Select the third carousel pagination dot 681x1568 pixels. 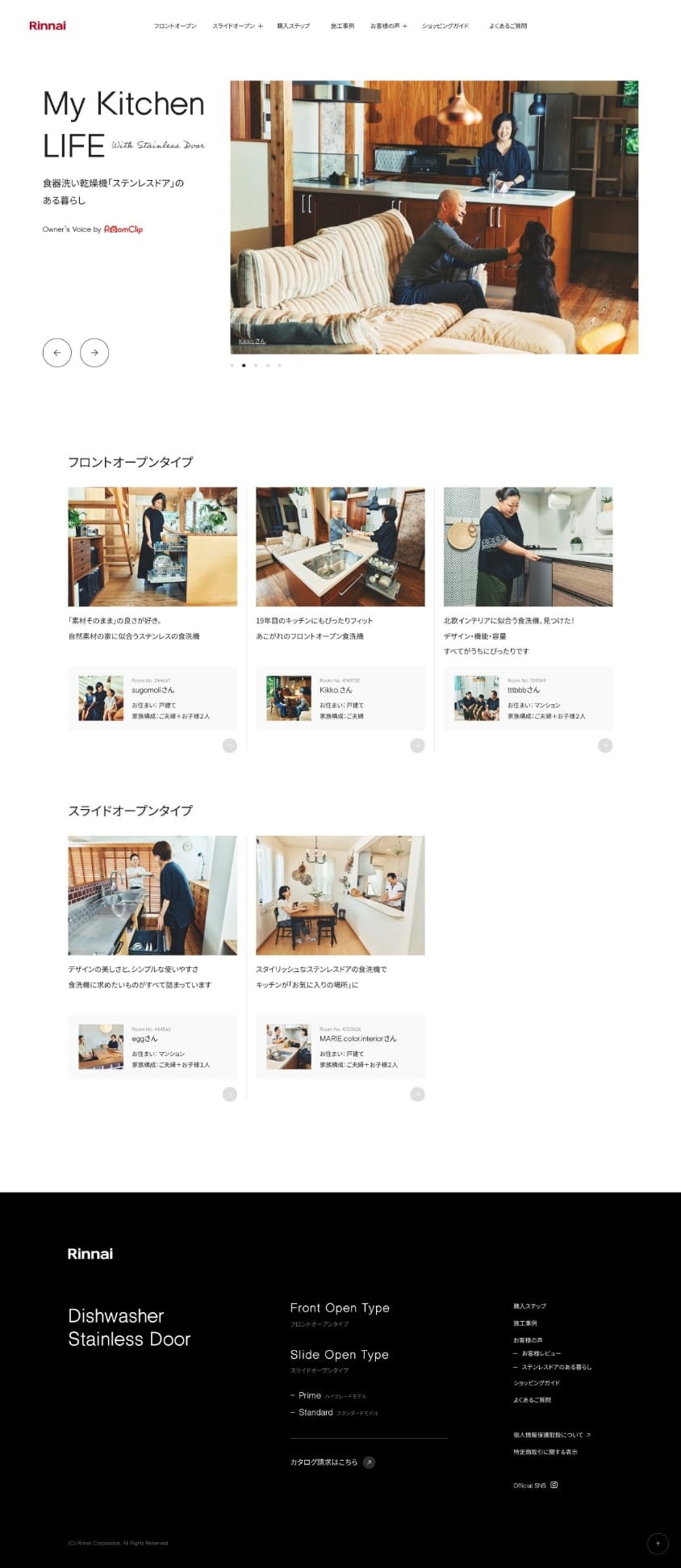coord(256,366)
